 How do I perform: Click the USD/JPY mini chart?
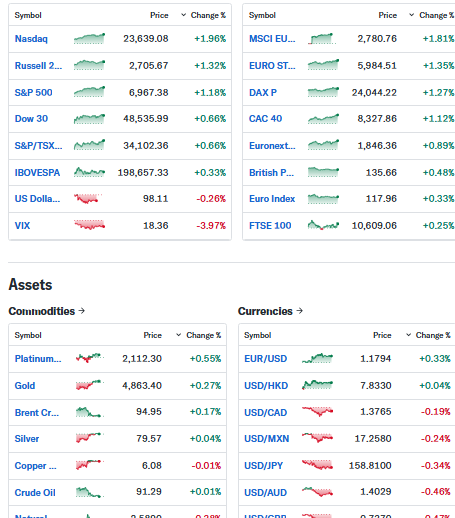pos(317,465)
